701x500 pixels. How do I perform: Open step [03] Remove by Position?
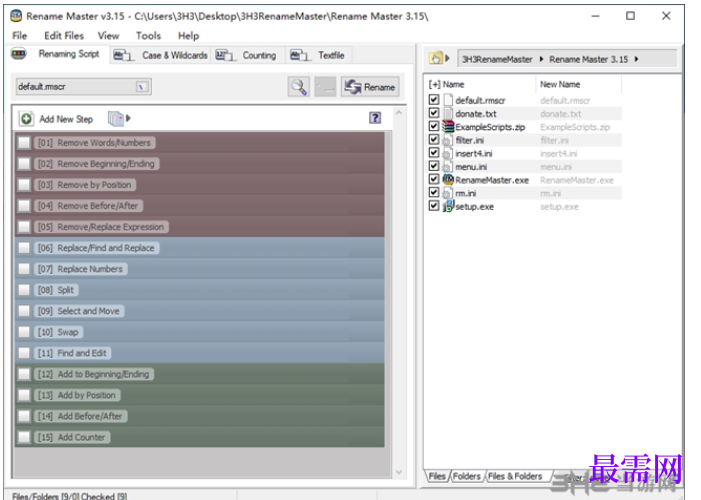click(84, 185)
